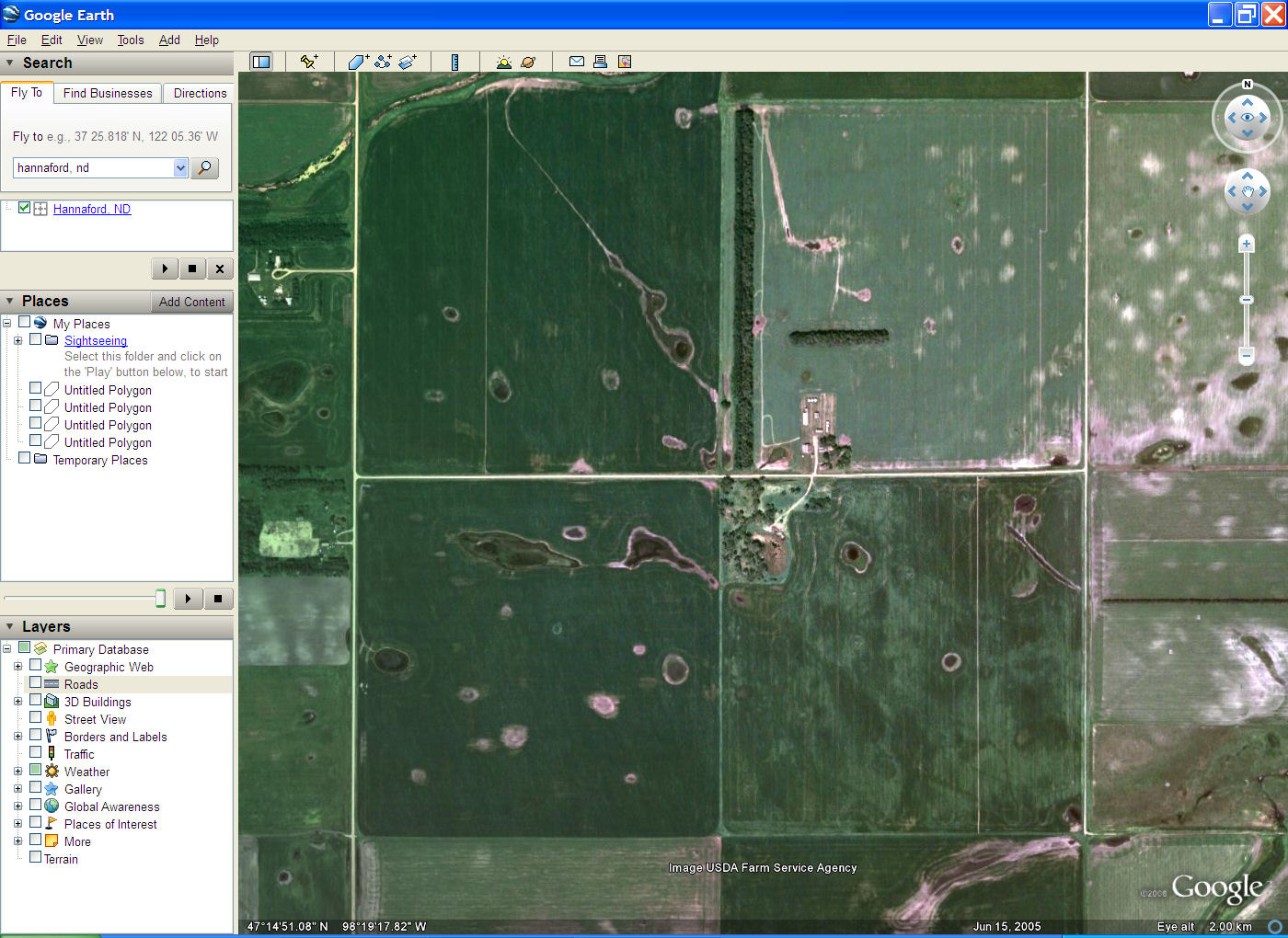Play the search results tour

click(165, 269)
